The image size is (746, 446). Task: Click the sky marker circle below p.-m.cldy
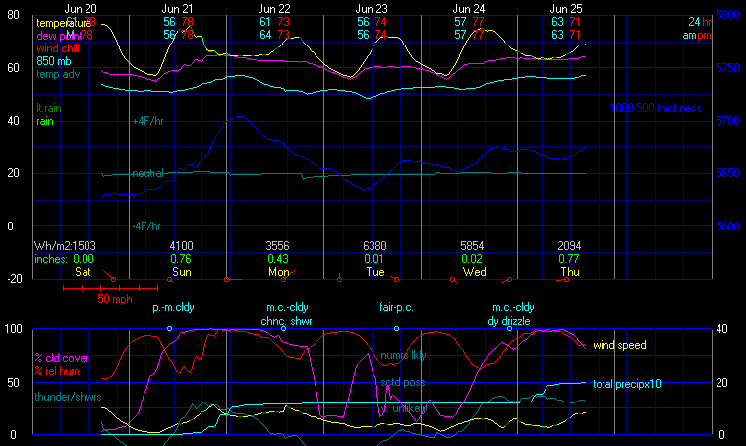click(x=169, y=328)
